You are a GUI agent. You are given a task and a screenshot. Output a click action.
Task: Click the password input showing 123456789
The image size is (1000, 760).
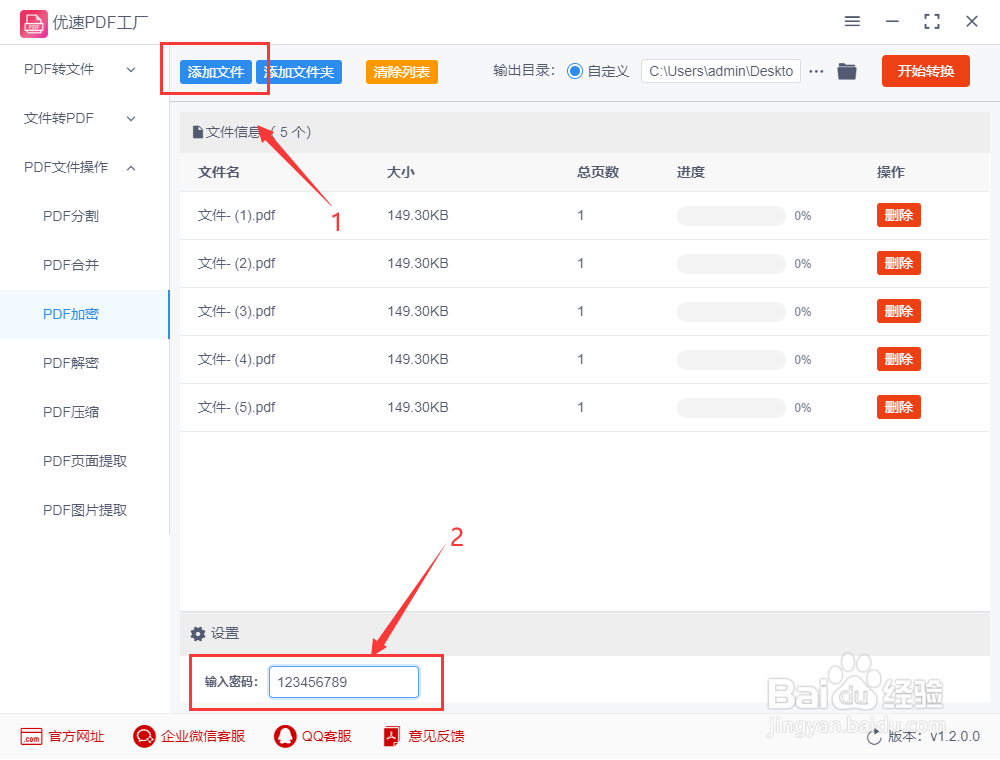[343, 682]
